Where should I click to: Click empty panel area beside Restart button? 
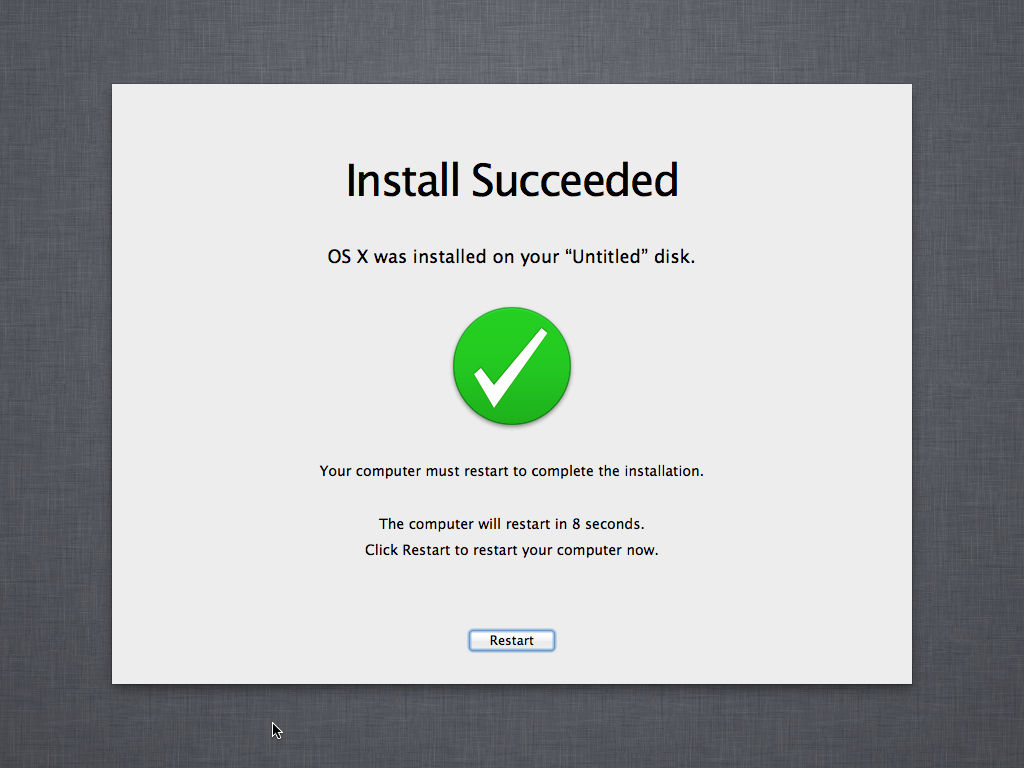tap(718, 640)
